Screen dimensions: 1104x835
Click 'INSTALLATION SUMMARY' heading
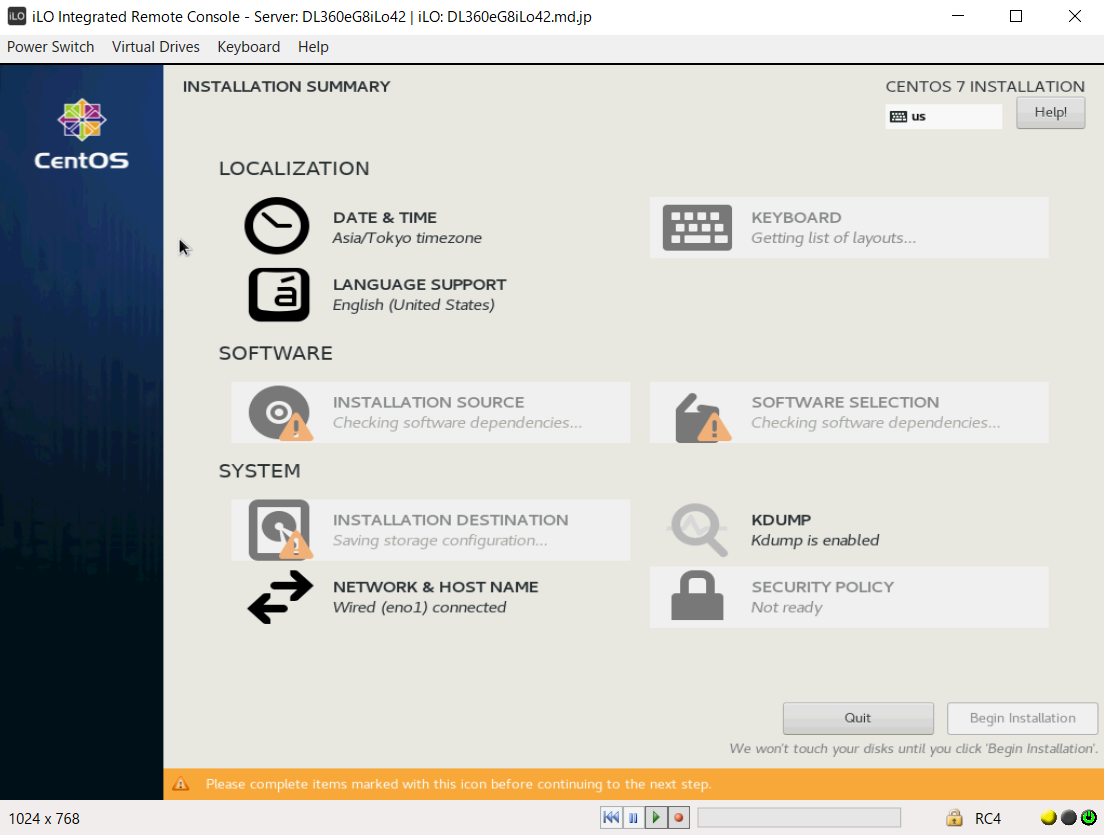[287, 87]
